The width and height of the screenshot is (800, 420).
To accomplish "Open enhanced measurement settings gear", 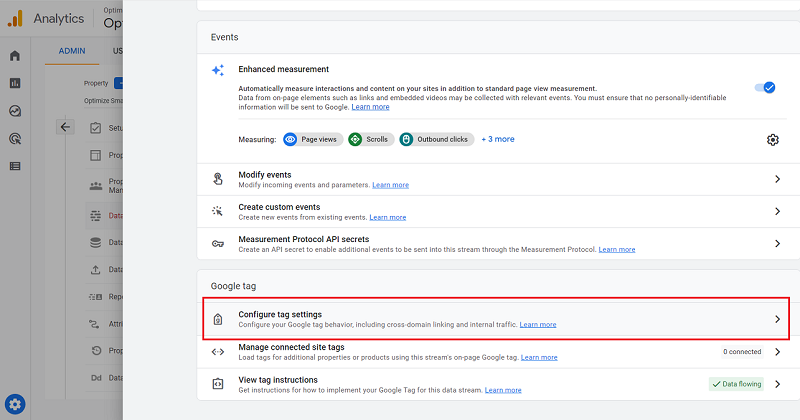I will tap(772, 140).
